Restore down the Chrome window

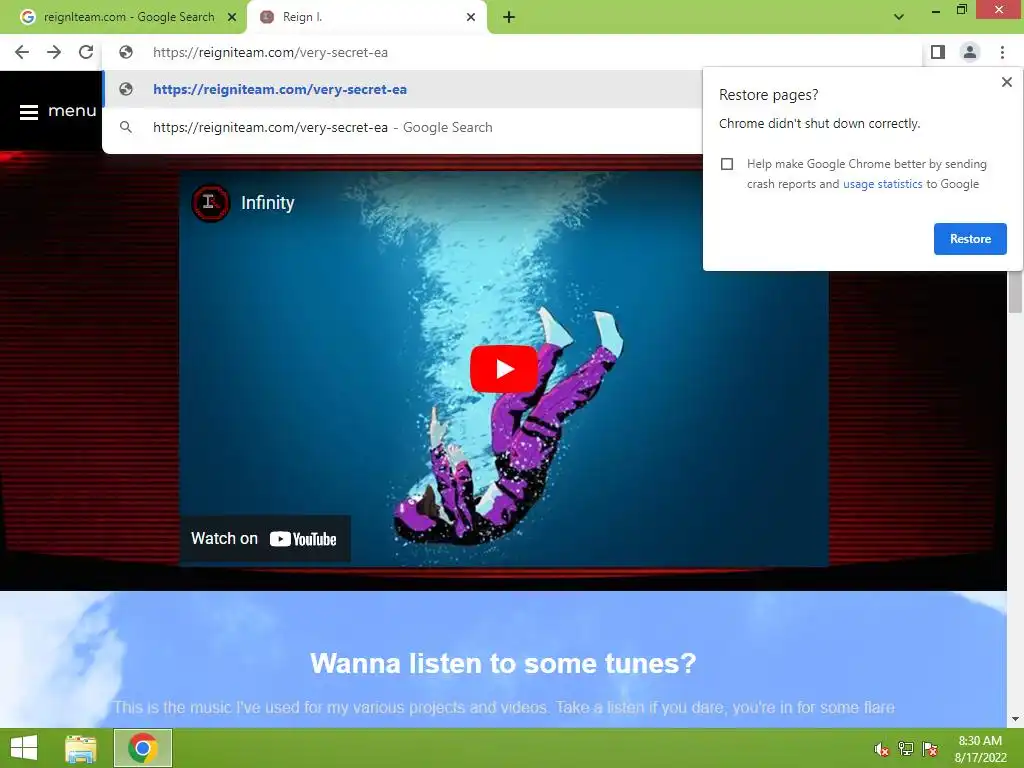tap(961, 9)
